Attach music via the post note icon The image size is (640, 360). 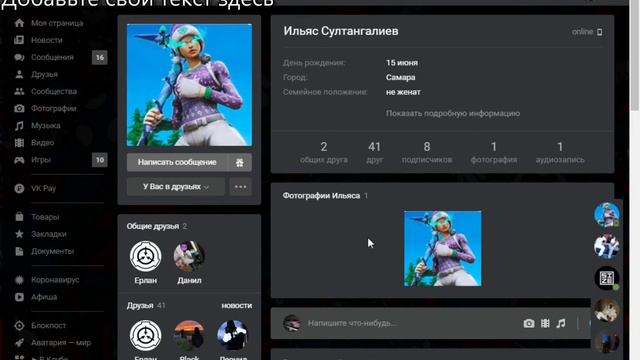561,323
